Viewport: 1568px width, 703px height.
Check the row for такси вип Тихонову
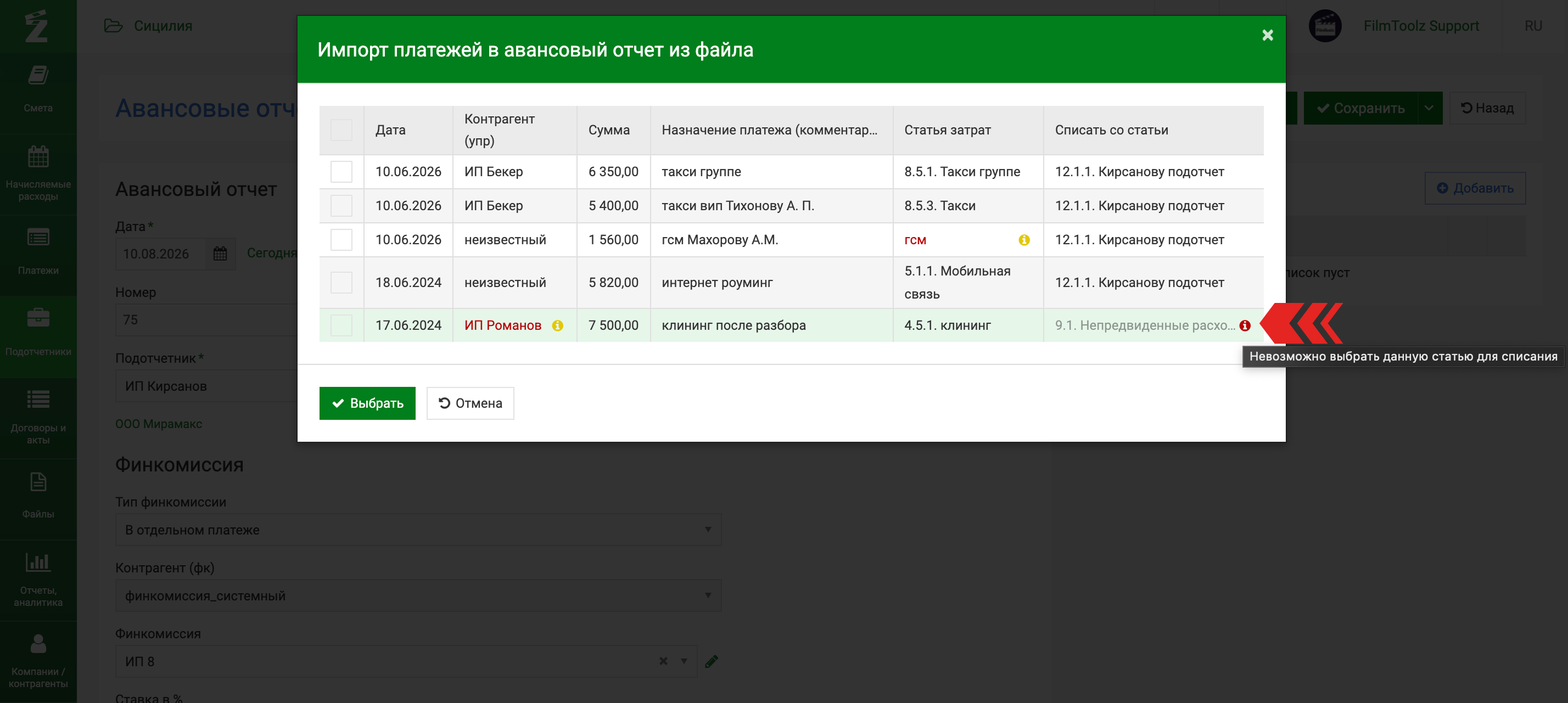pyautogui.click(x=341, y=206)
